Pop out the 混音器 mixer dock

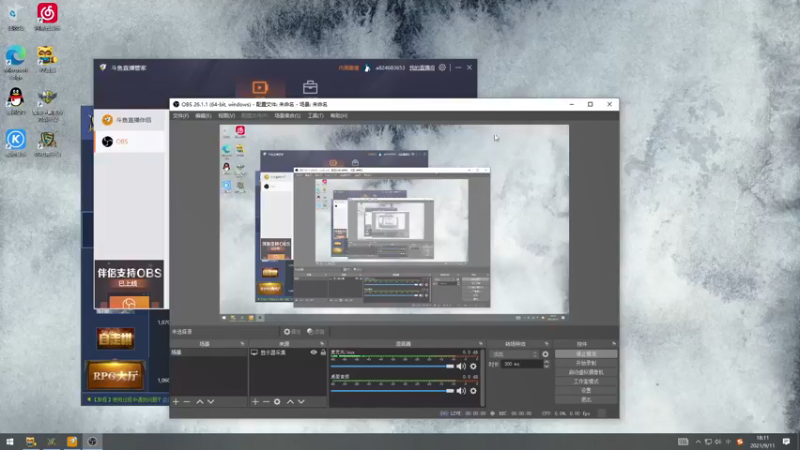pyautogui.click(x=480, y=344)
